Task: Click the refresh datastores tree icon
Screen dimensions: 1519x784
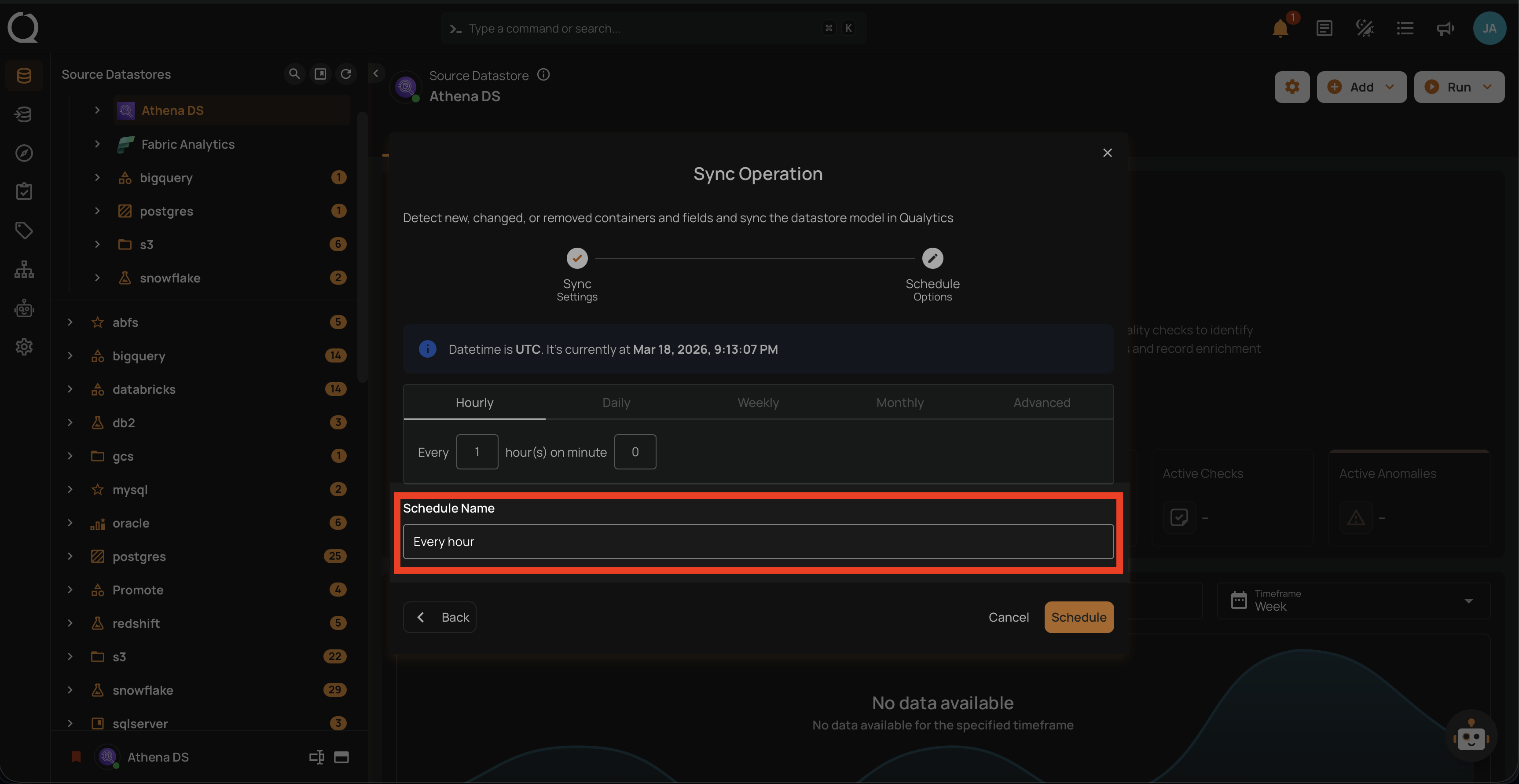Action: tap(346, 73)
